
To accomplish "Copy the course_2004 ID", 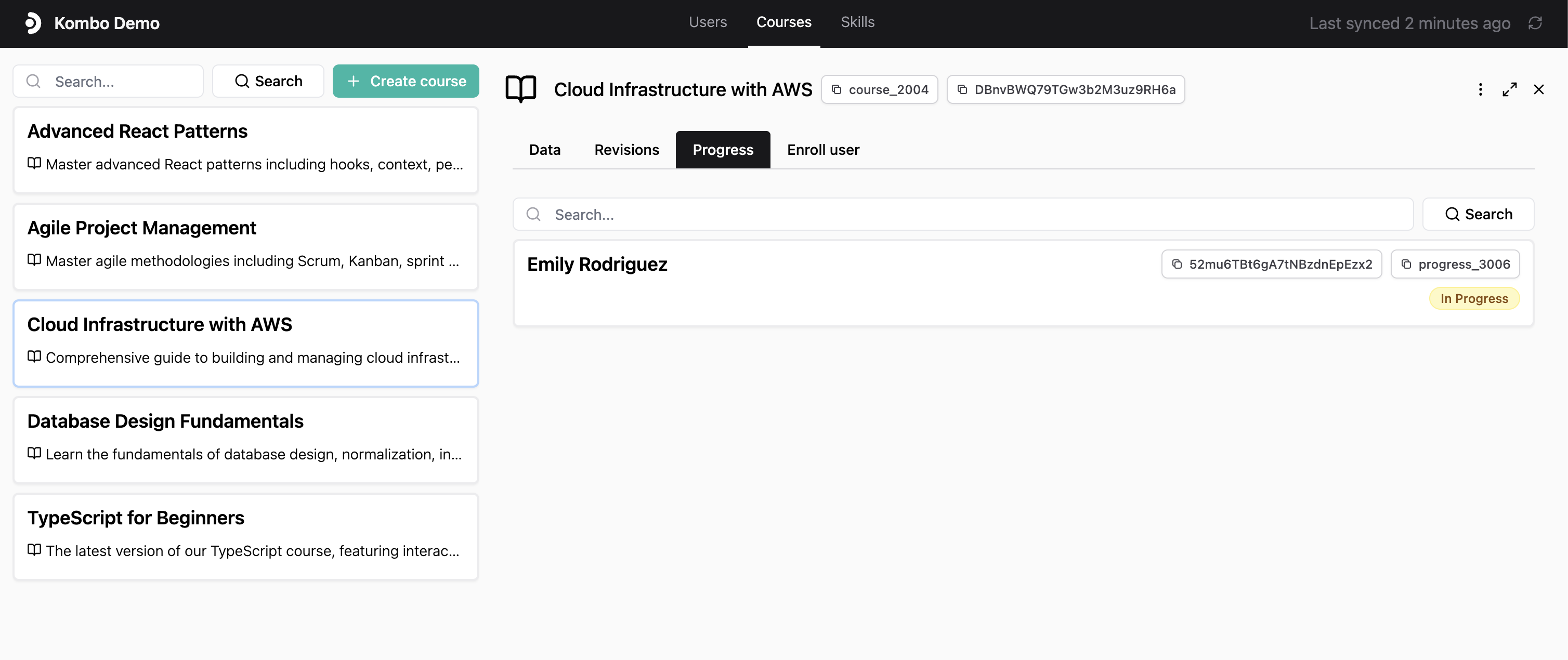I will [879, 89].
